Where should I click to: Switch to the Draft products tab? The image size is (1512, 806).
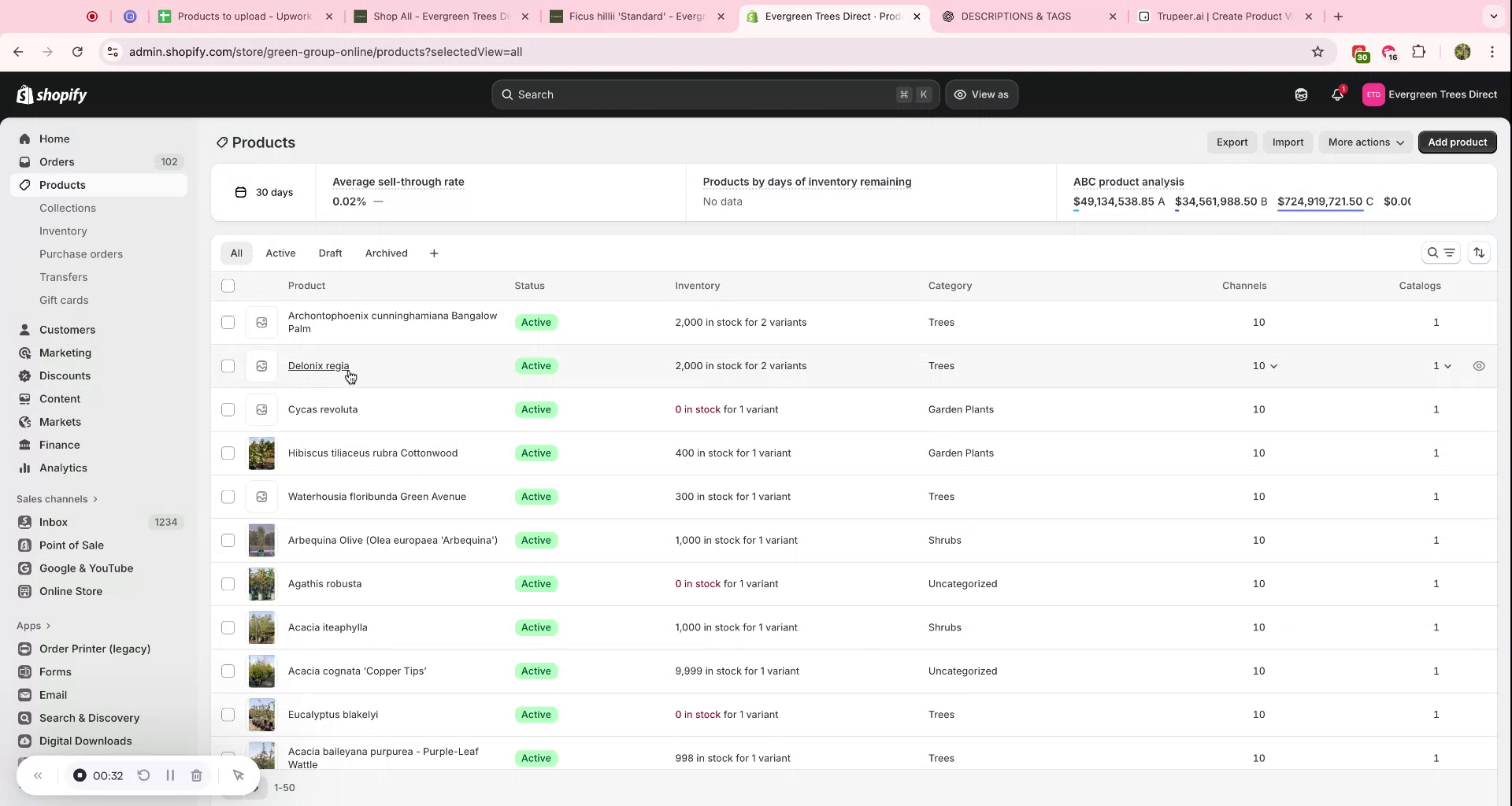(x=330, y=253)
